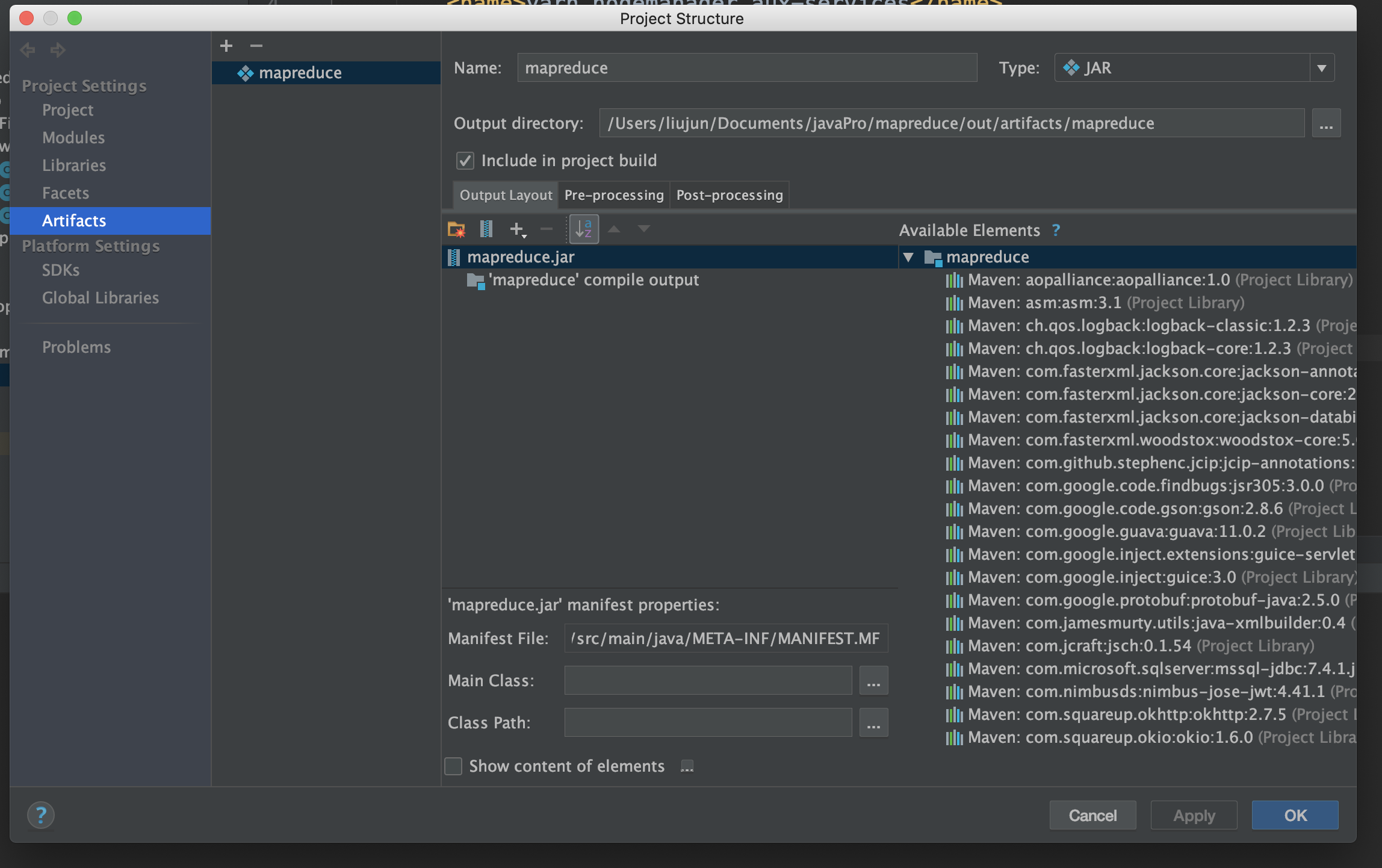Screen dimensions: 1382x868
Task: Click the Available Elements help question mark
Action: click(x=1056, y=231)
